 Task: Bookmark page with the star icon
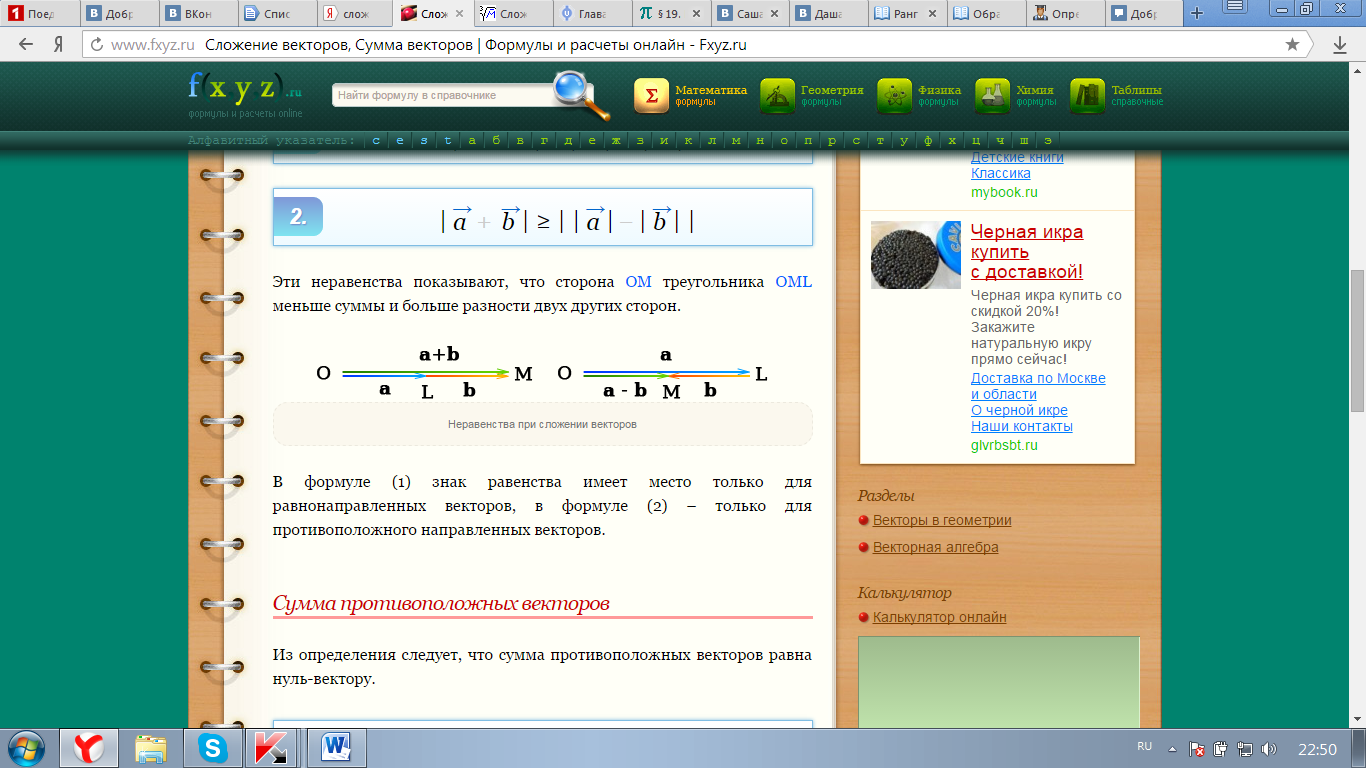[x=1292, y=45]
